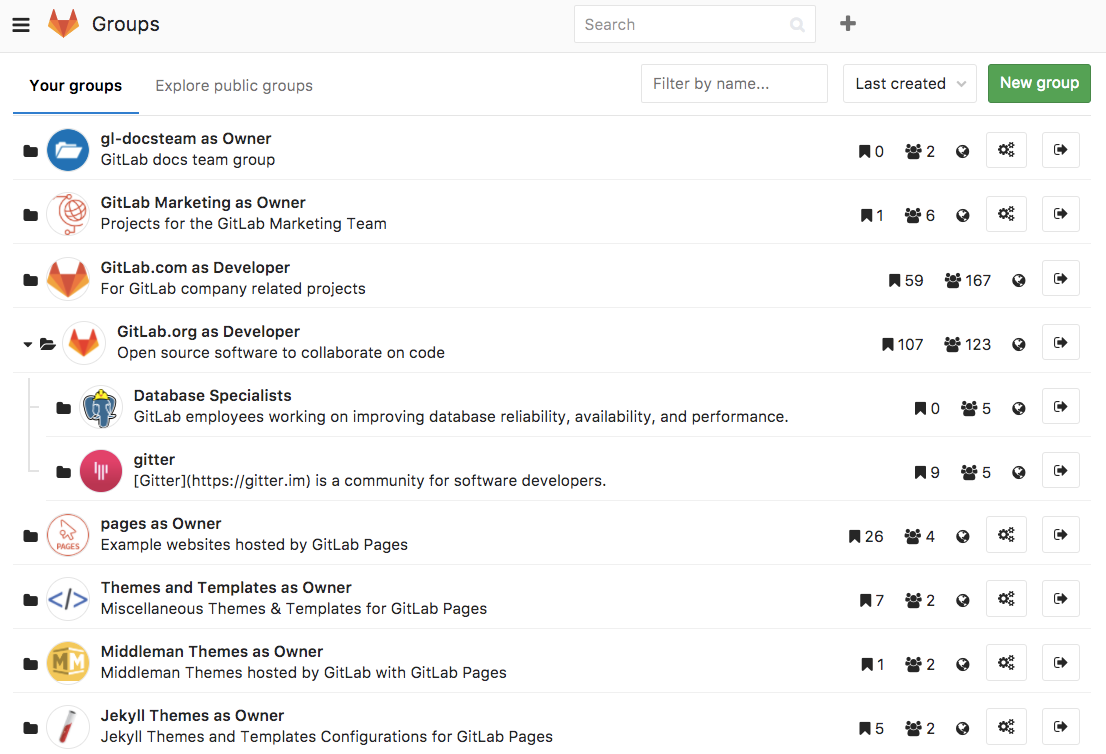1106x754 pixels.
Task: Leave the GitLab.org group via exit icon
Action: tap(1060, 342)
